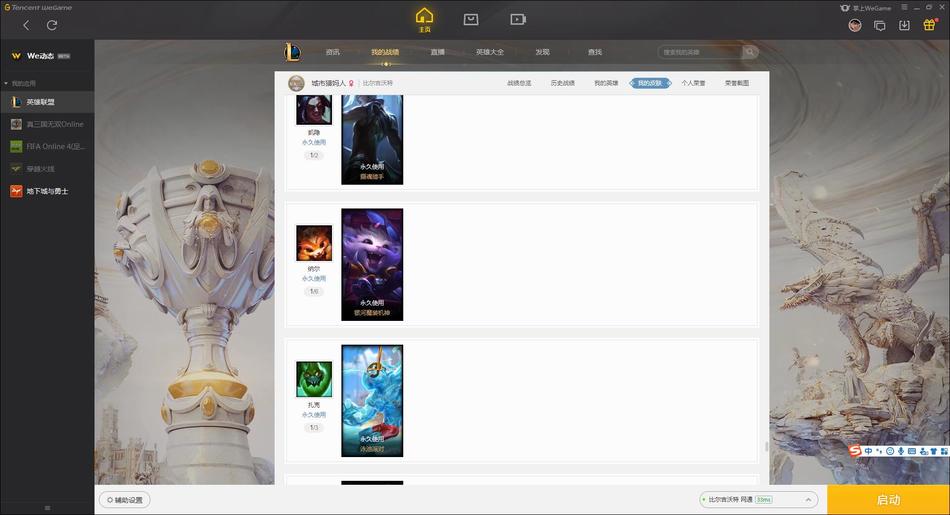The width and height of the screenshot is (950, 515).
Task: Select 真三国无双Online in sidebar
Action: click(x=47, y=124)
